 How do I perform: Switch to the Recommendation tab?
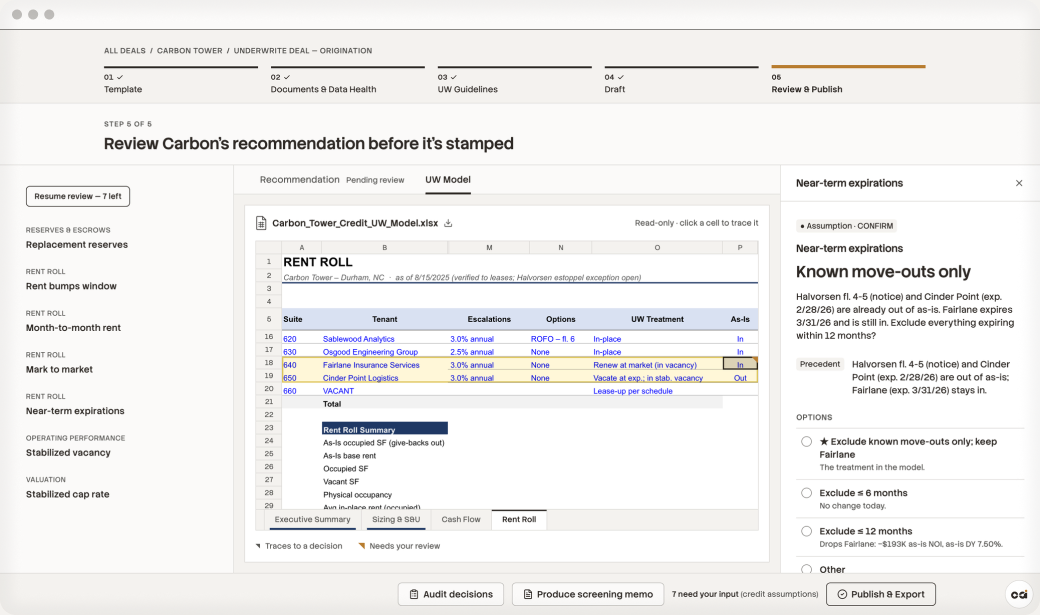coord(299,180)
